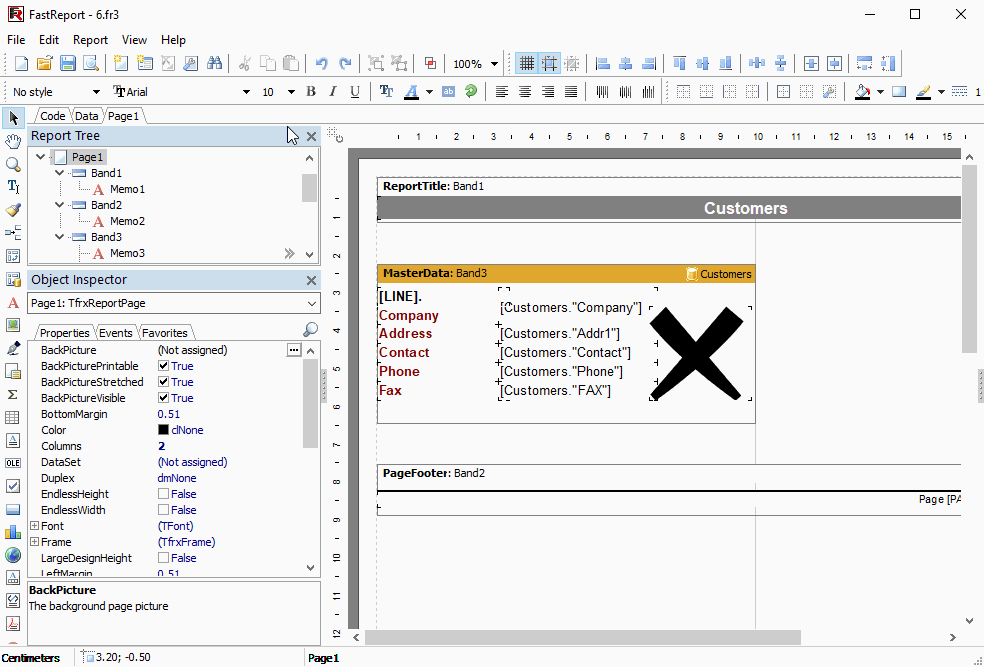Click the font color A icon

[412, 92]
